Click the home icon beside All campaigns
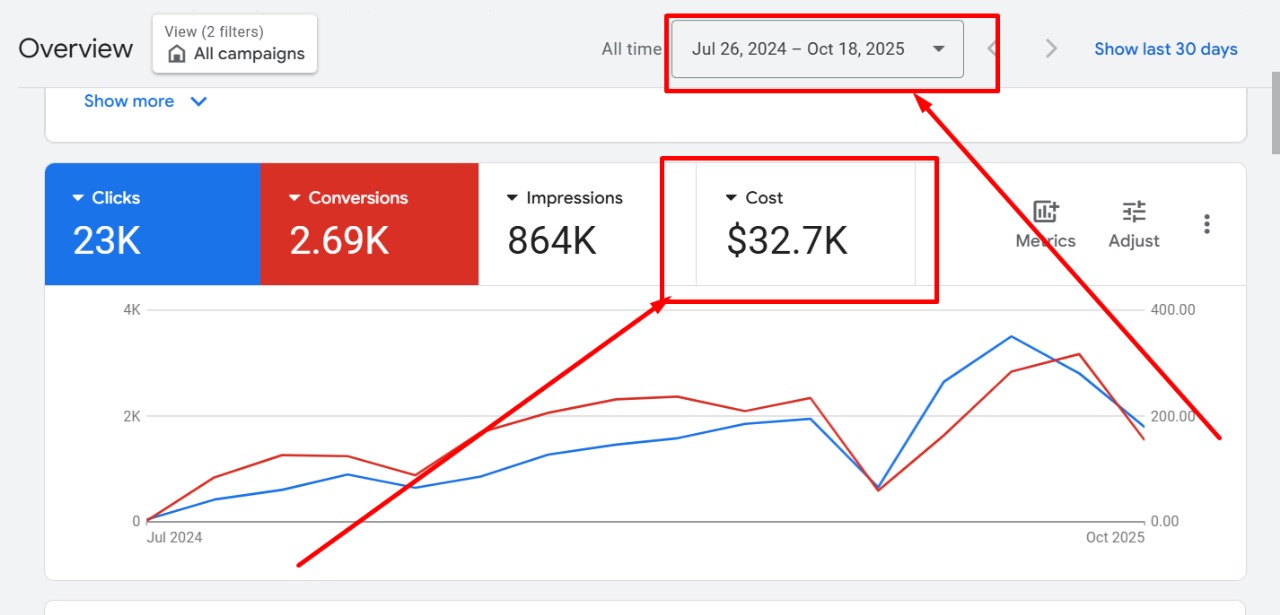The image size is (1280, 615). coord(177,54)
